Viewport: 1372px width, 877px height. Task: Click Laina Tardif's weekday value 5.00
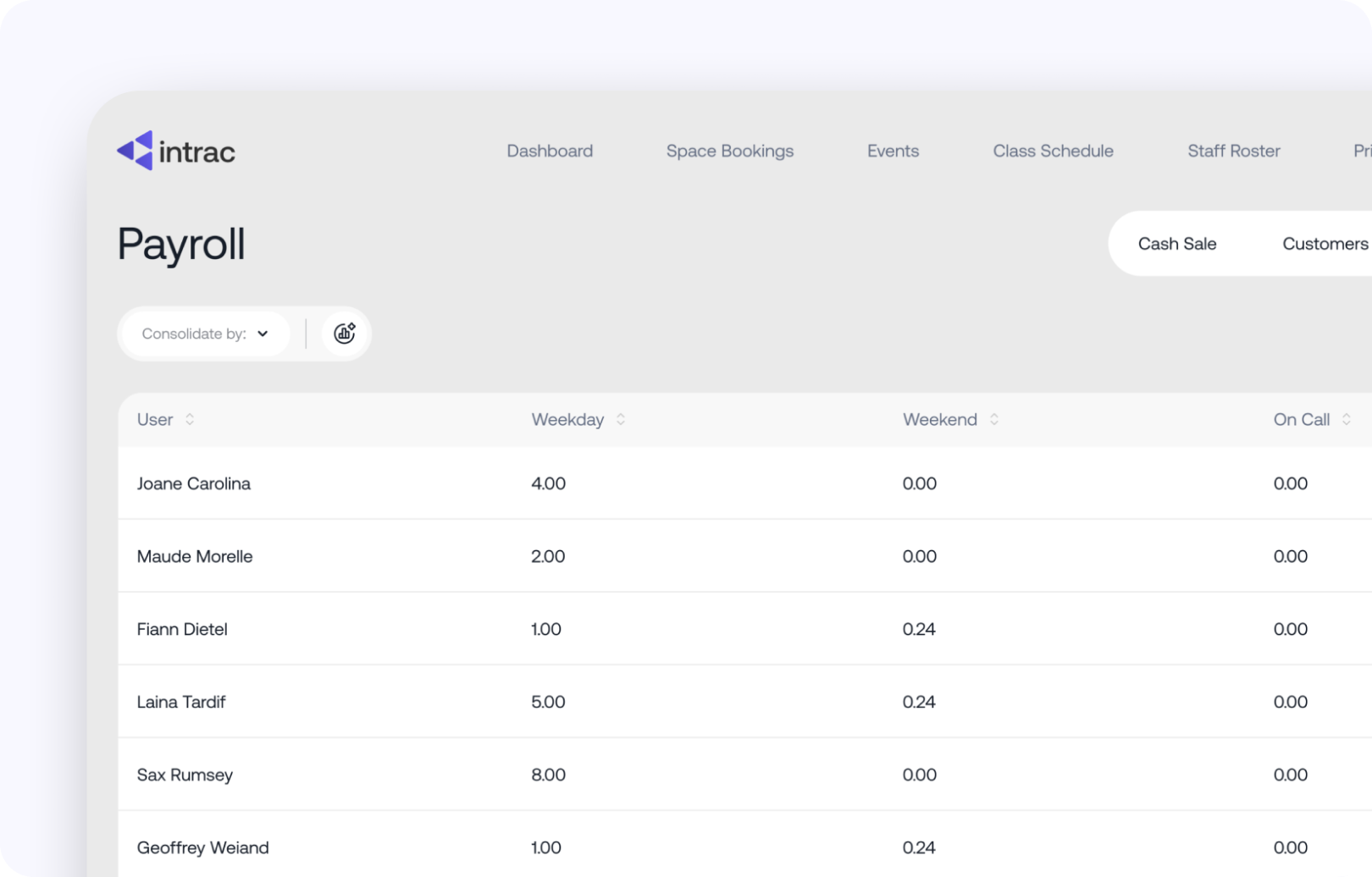pyautogui.click(x=548, y=702)
